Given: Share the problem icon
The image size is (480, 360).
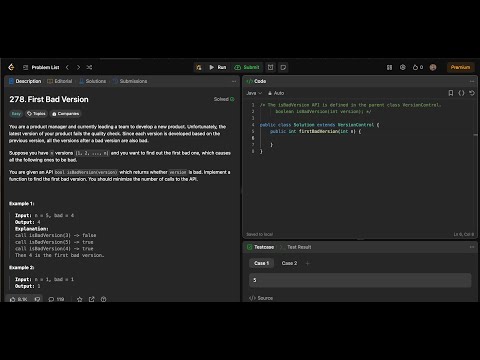Looking at the screenshot, I should (x=92, y=299).
